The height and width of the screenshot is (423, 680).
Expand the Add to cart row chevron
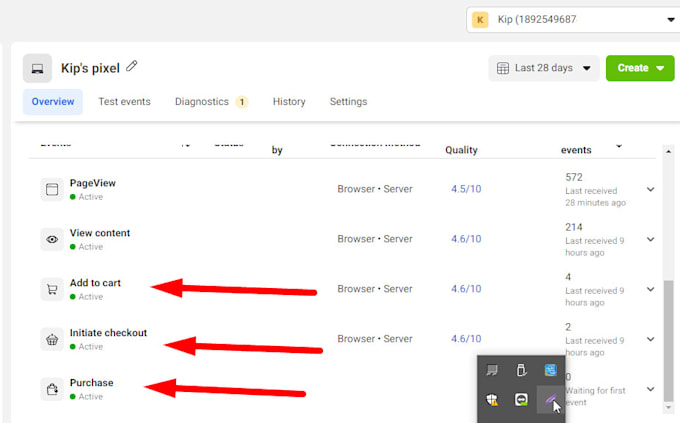[651, 289]
